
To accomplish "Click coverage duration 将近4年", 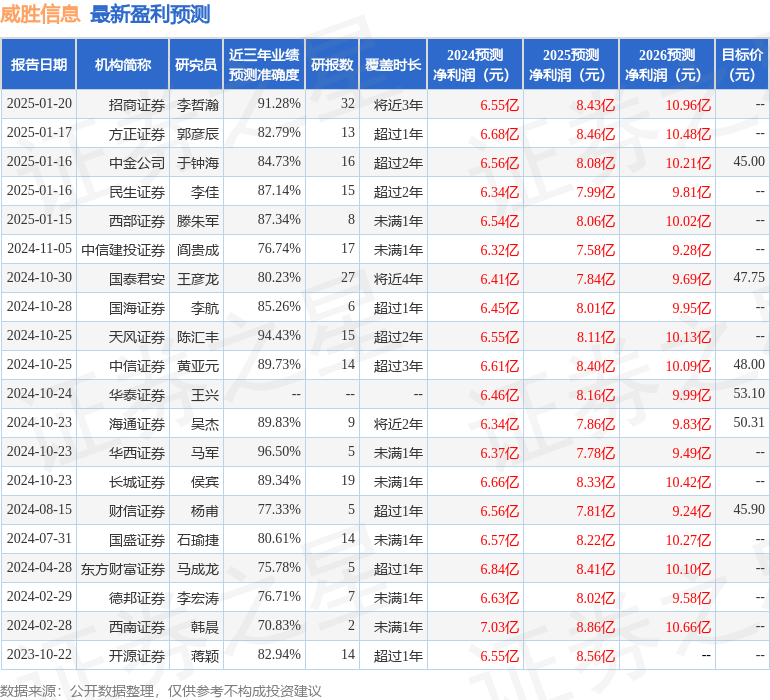I will (398, 279).
